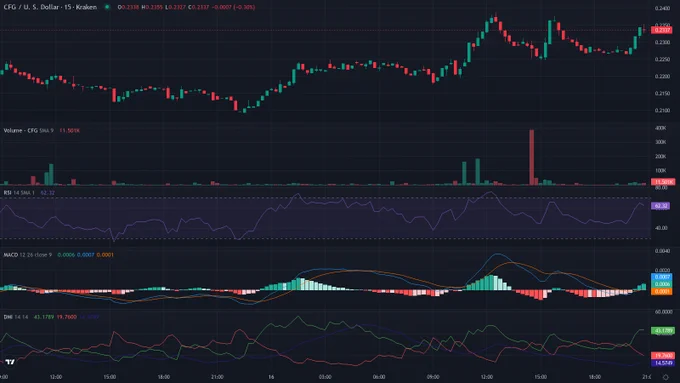This screenshot has width=680, height=383.
Task: Click the close value C0.2337 in the header
Action: click(199, 7)
